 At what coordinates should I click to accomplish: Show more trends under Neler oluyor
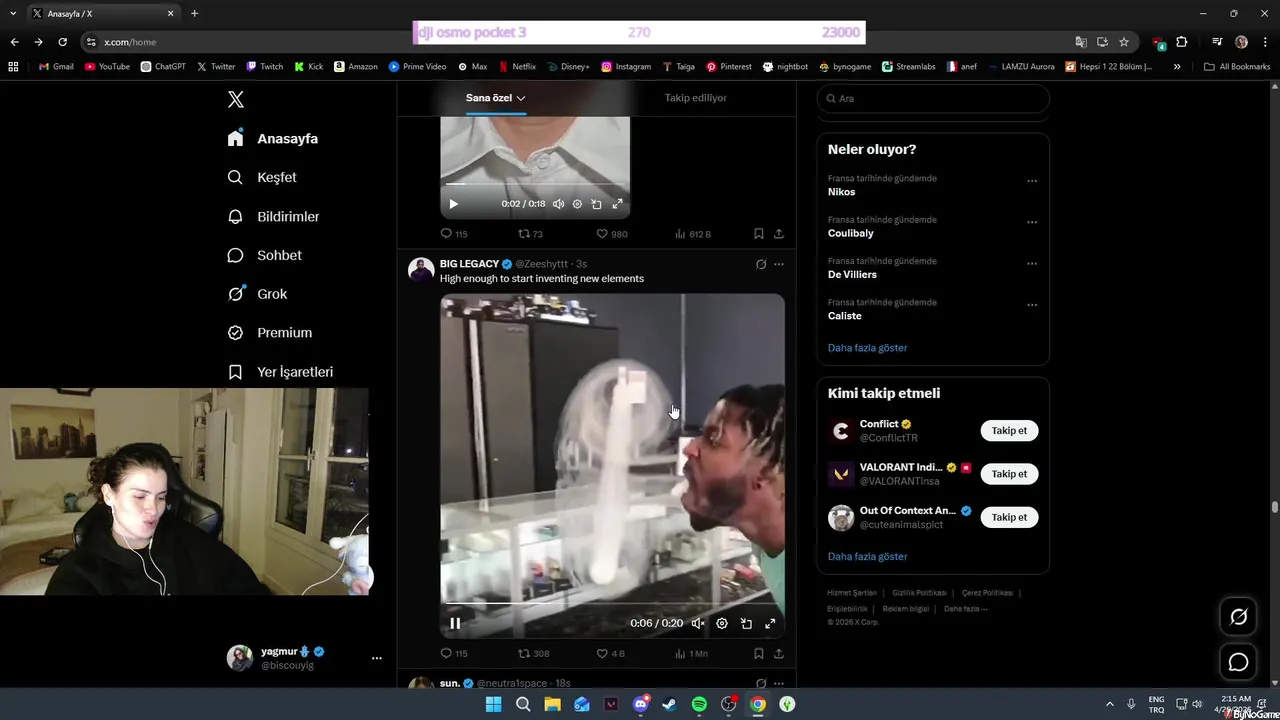click(x=867, y=348)
